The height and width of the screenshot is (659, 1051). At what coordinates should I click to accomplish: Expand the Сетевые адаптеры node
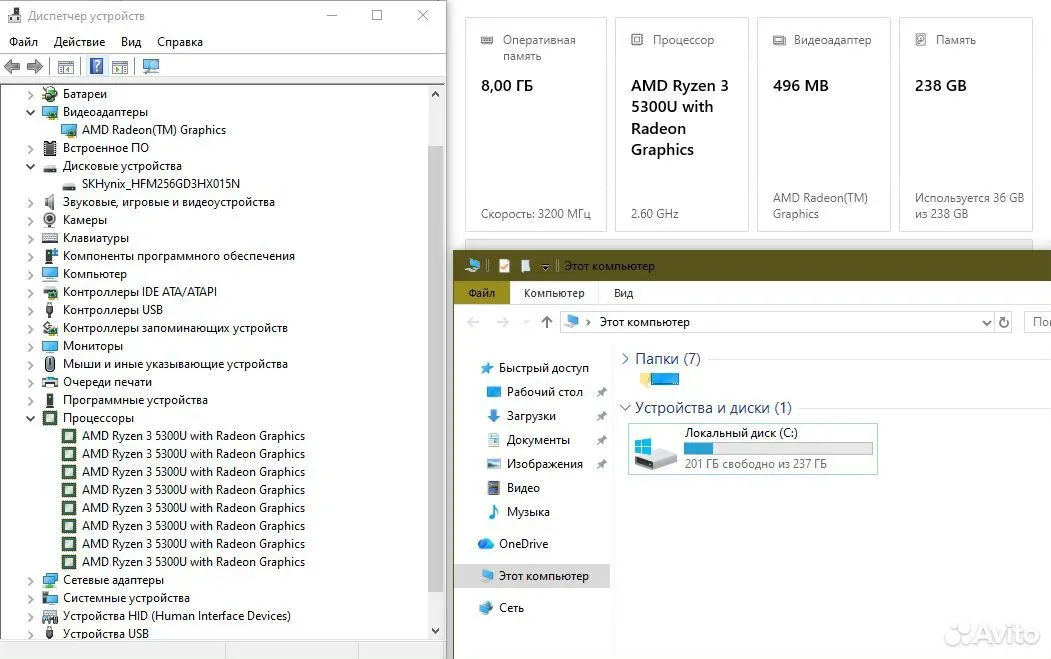[30, 581]
